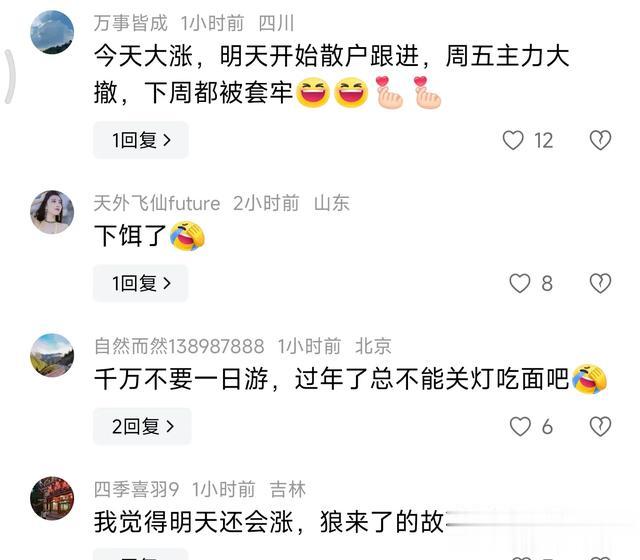The image size is (640, 560).
Task: Select comment text 今天大涨，明天开始散户跟进
Action: click(x=257, y=56)
